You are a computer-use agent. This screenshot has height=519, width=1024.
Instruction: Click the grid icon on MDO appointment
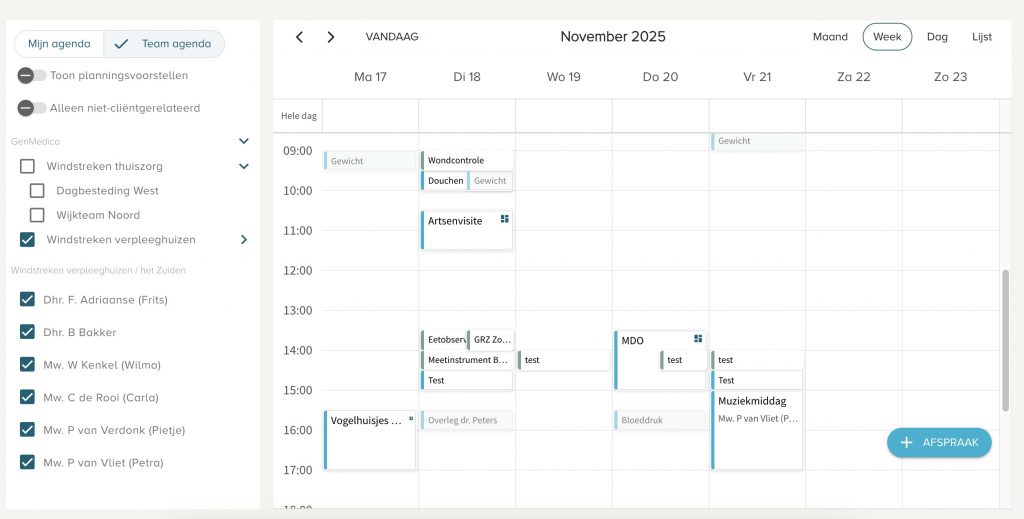tap(698, 339)
